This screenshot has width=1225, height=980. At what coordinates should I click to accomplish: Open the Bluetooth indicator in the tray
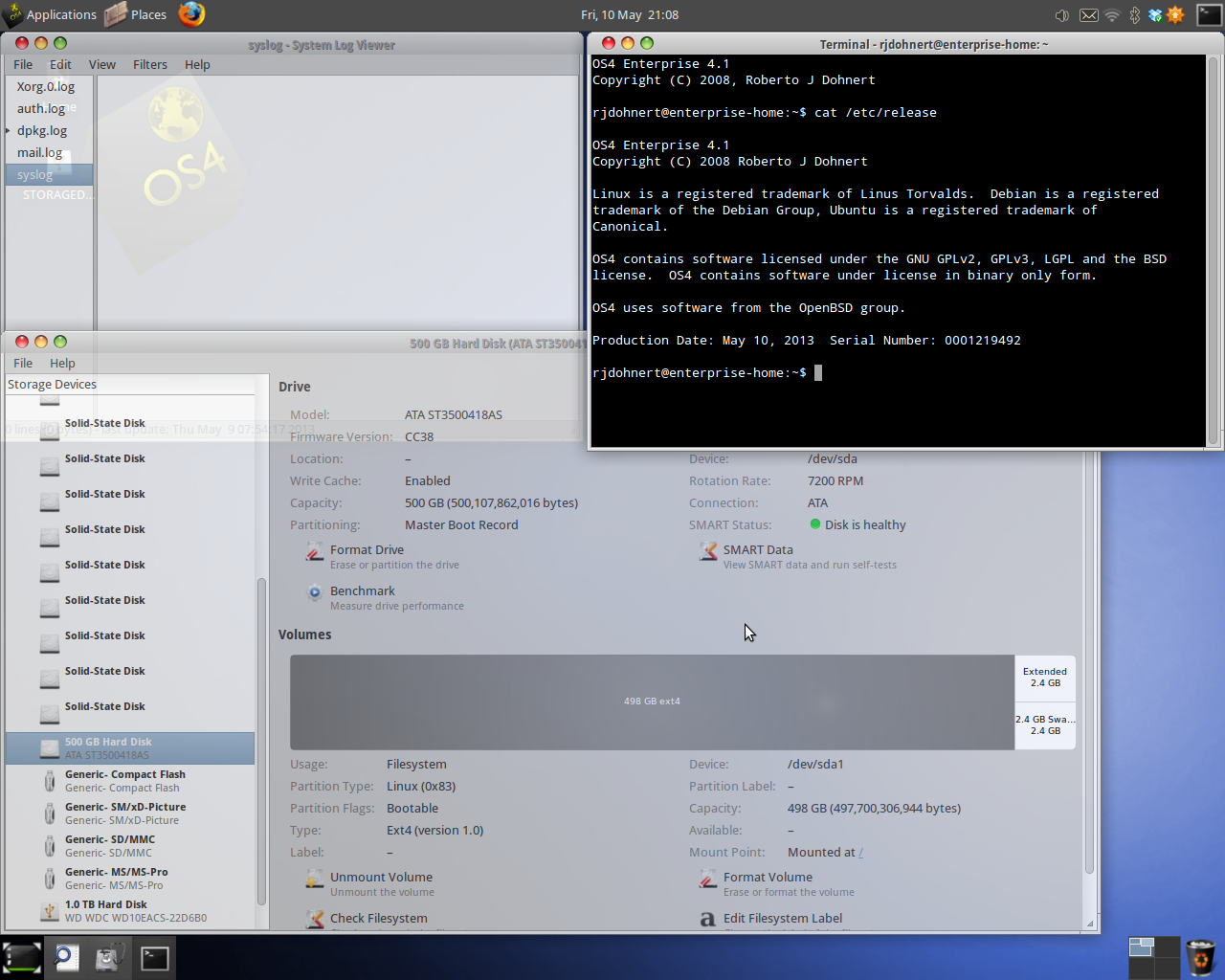click(x=1135, y=15)
